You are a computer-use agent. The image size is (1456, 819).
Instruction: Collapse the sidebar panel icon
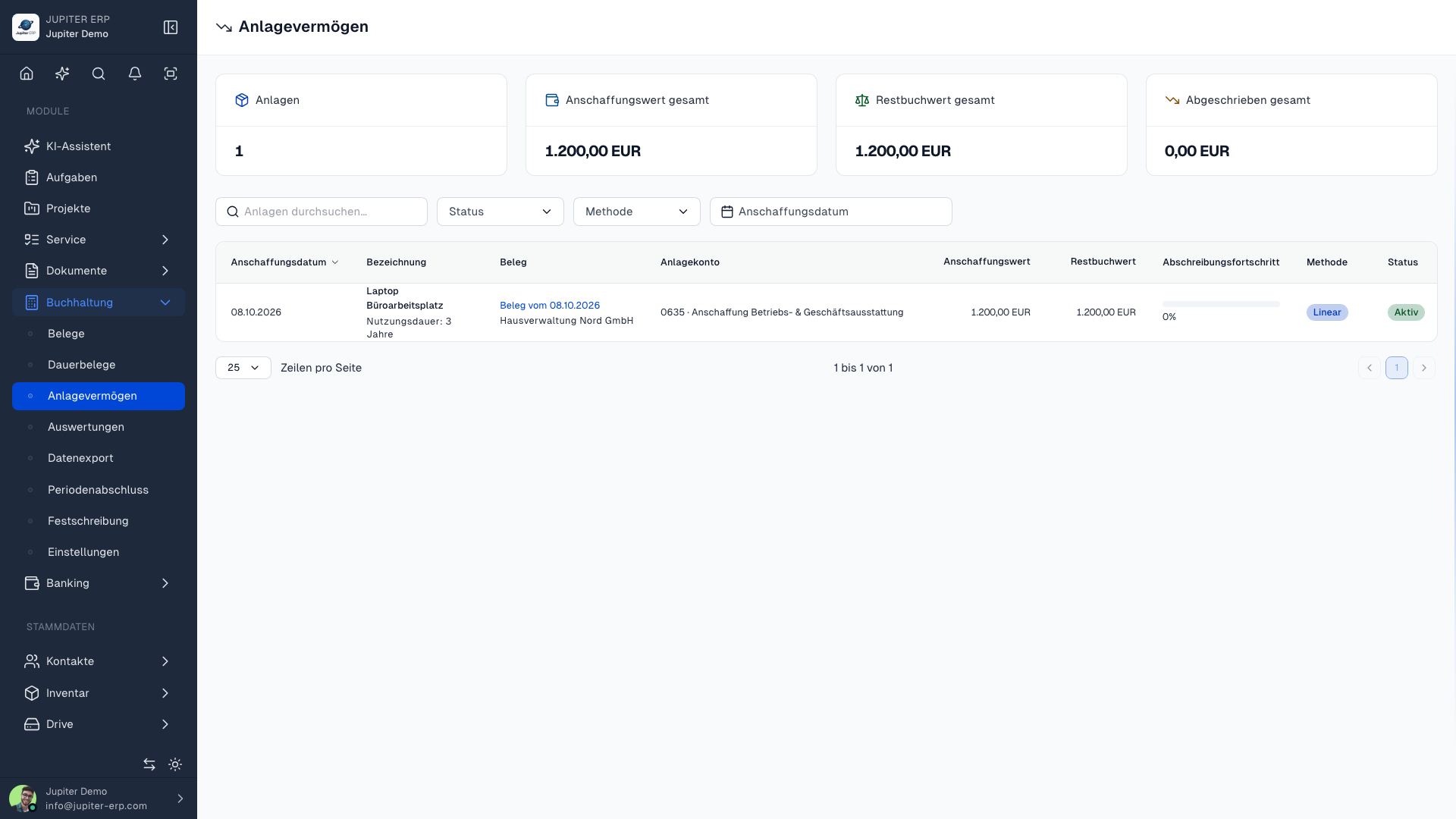click(171, 27)
